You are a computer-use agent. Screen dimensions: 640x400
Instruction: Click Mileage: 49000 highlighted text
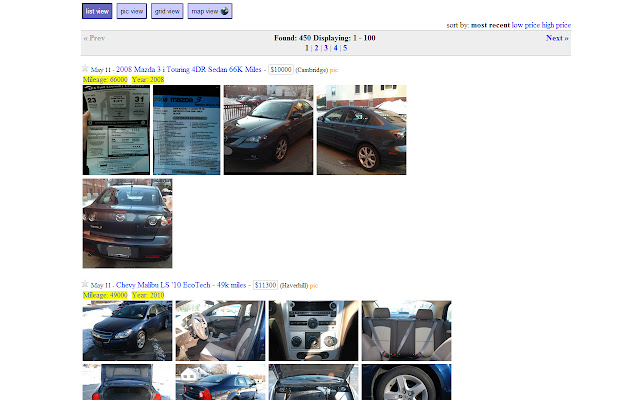[x=105, y=295]
